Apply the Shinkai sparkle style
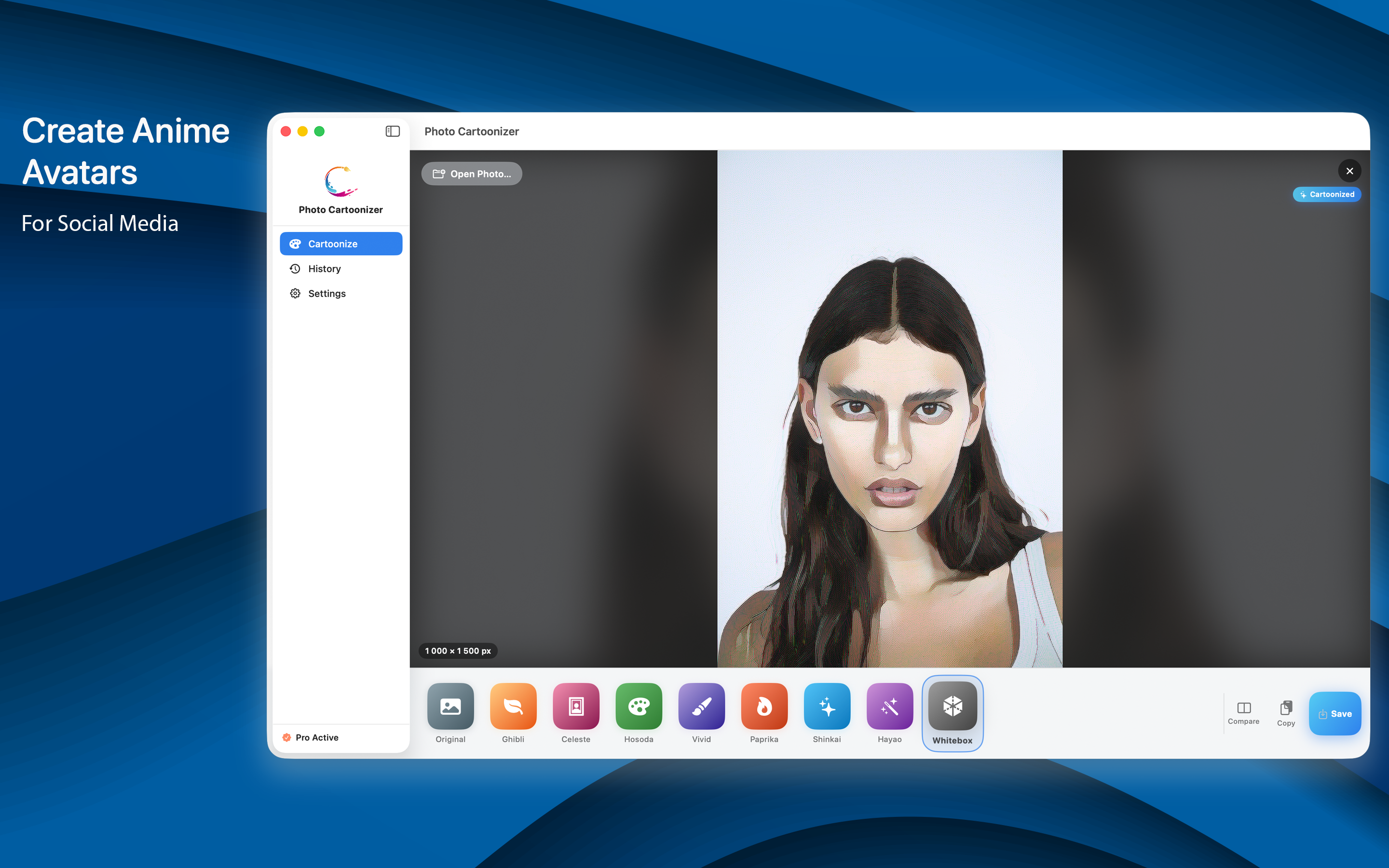 827,706
